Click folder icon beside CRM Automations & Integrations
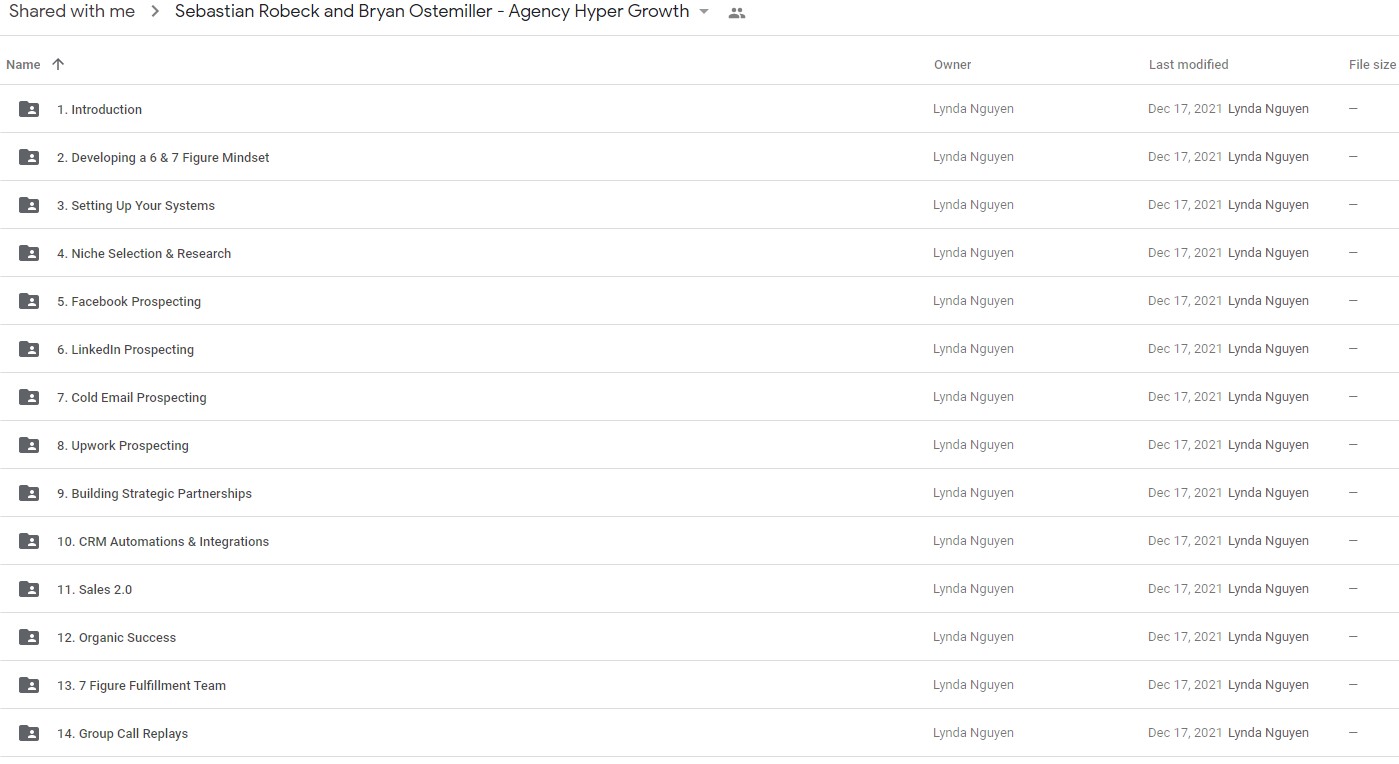1399x764 pixels. (x=29, y=541)
